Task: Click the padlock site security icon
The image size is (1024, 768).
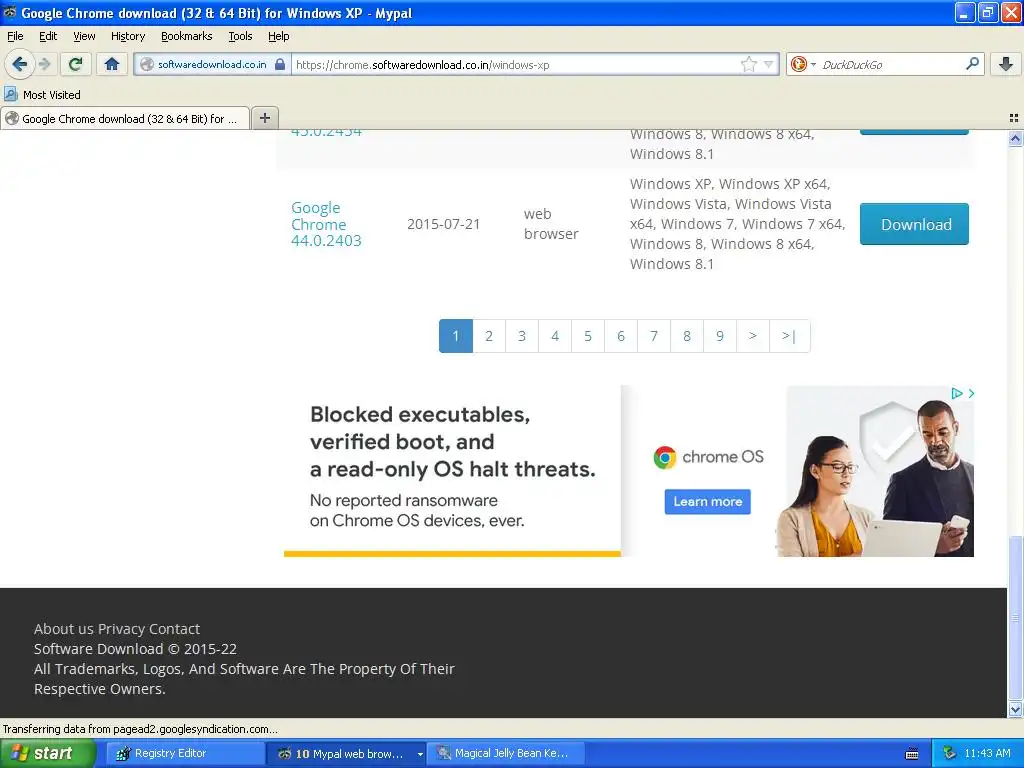Action: coord(280,64)
